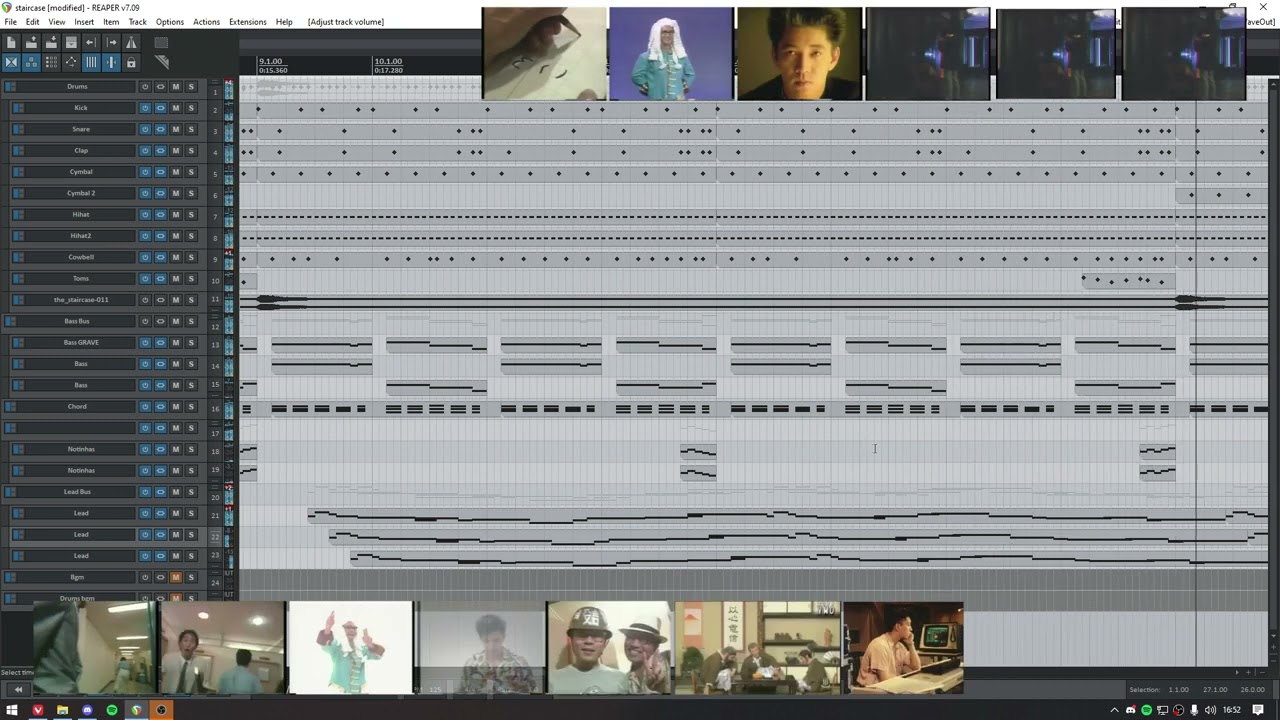The height and width of the screenshot is (720, 1280).
Task: Click the folder icon on Bgm track
Action: (x=10, y=577)
